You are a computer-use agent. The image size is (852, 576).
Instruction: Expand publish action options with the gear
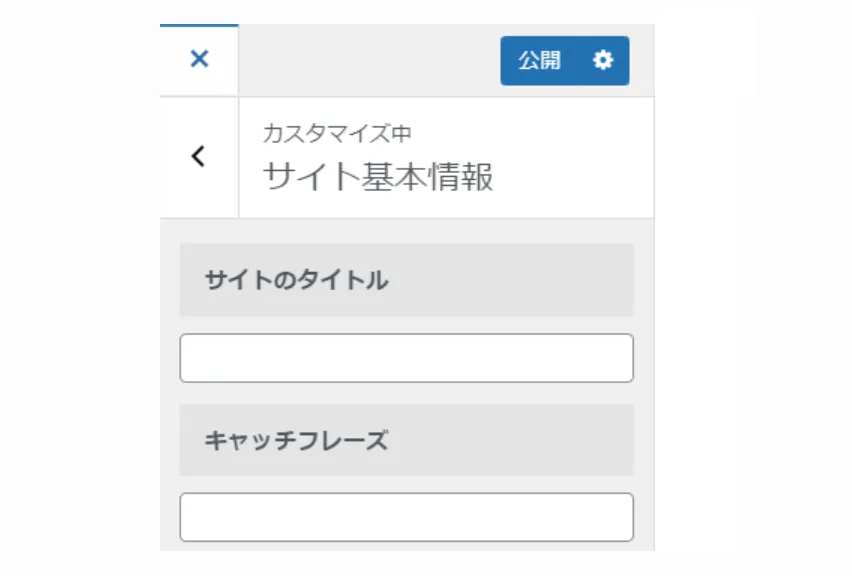(x=601, y=60)
